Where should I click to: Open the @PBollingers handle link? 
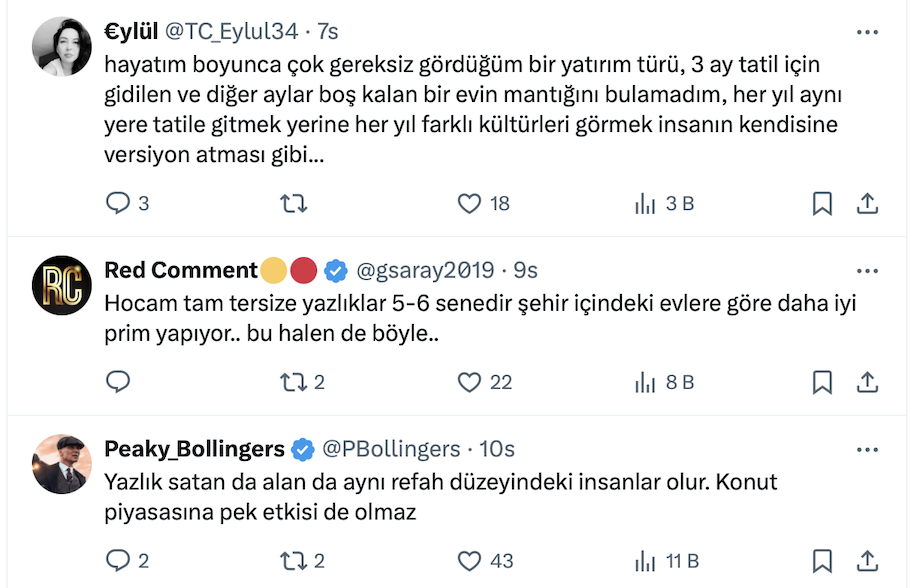392,448
